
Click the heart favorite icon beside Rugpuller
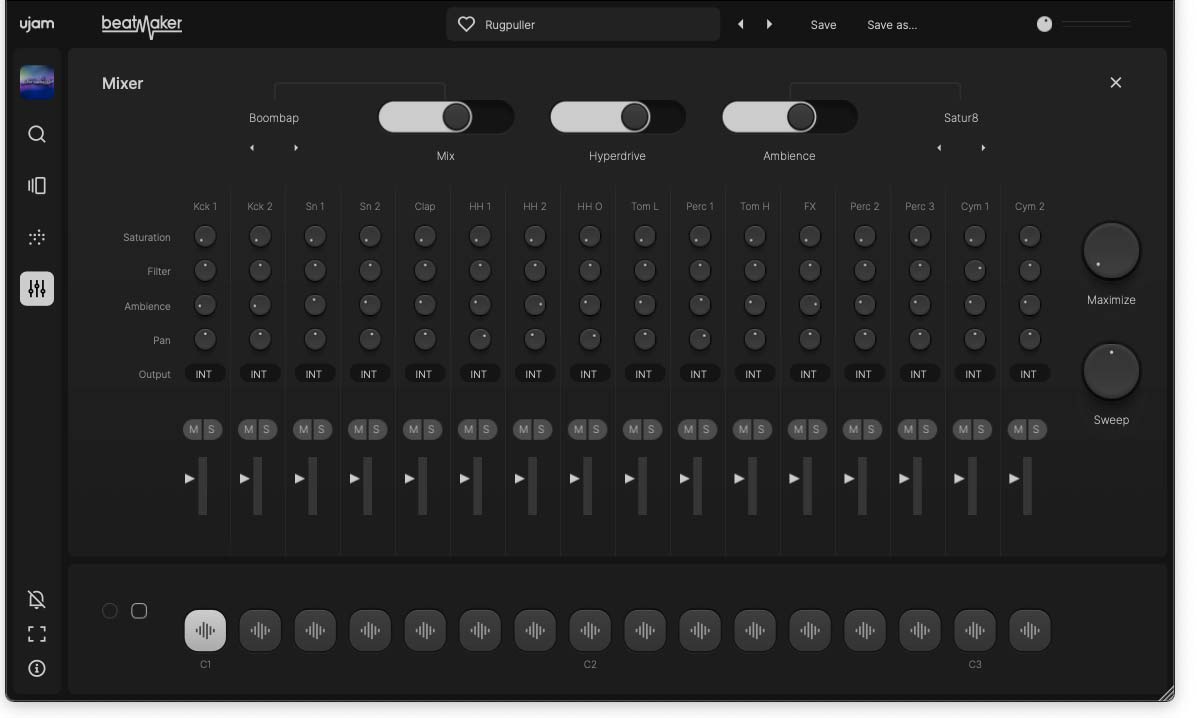coord(466,24)
